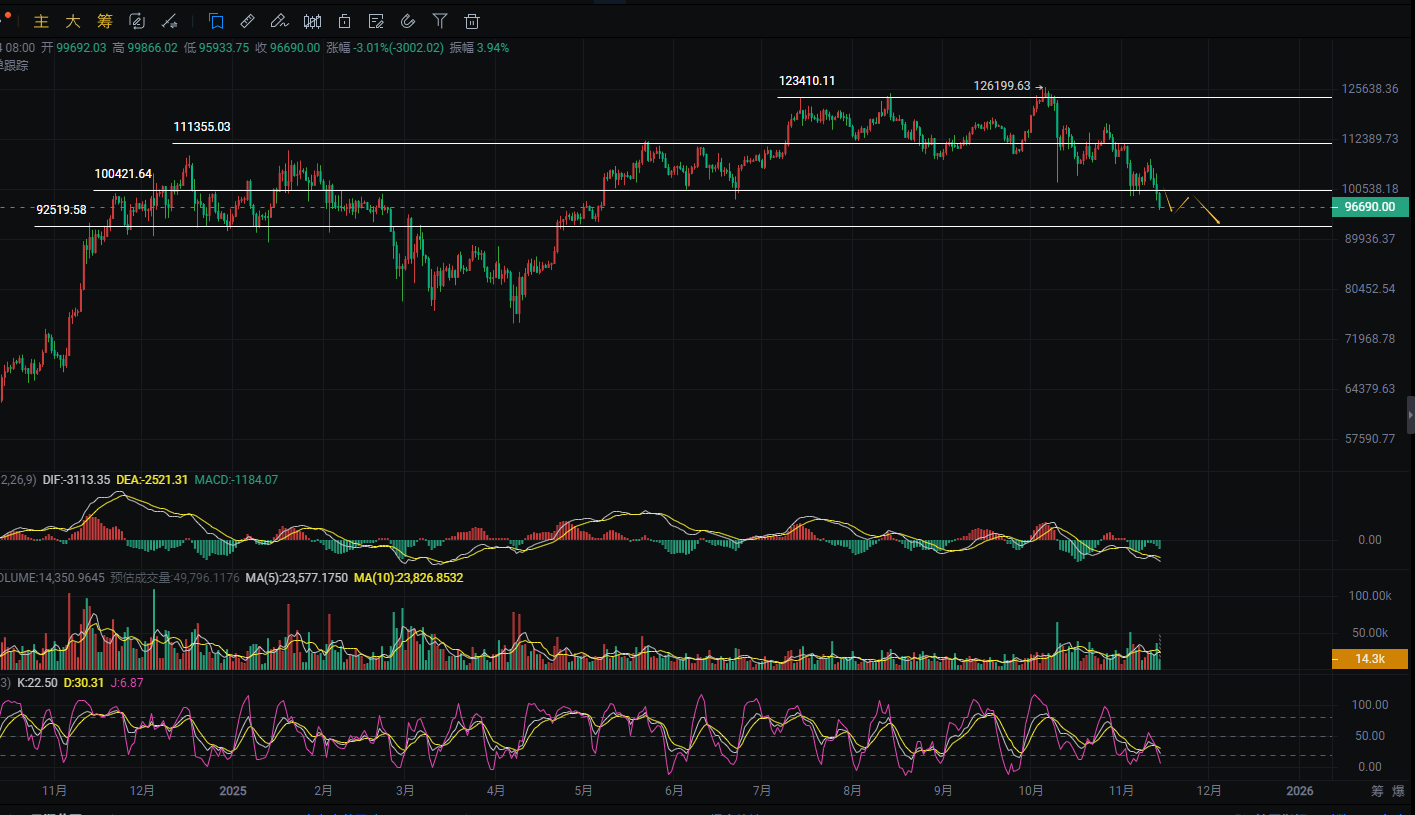This screenshot has width=1415, height=815.
Task: Click the cycle-switch icon with arrows
Action: click(x=137, y=21)
